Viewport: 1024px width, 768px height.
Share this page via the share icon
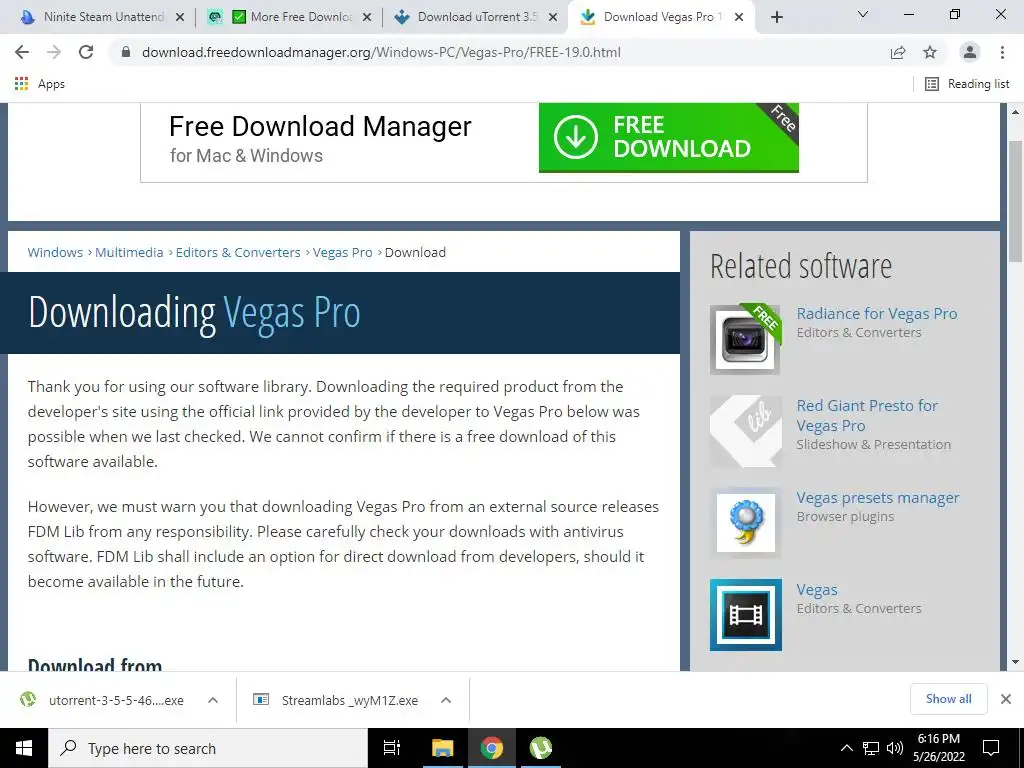click(x=898, y=52)
